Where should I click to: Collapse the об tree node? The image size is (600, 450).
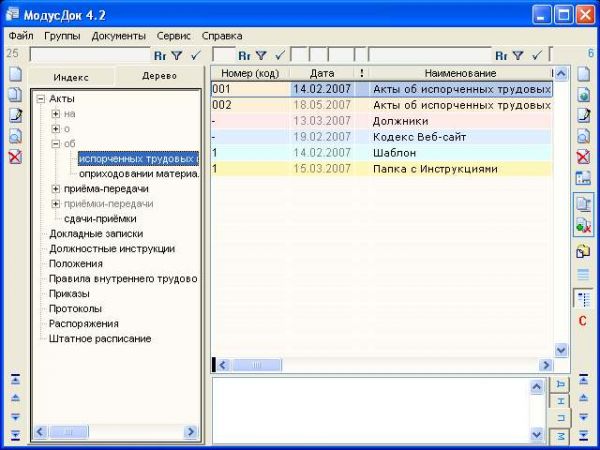tap(56, 144)
